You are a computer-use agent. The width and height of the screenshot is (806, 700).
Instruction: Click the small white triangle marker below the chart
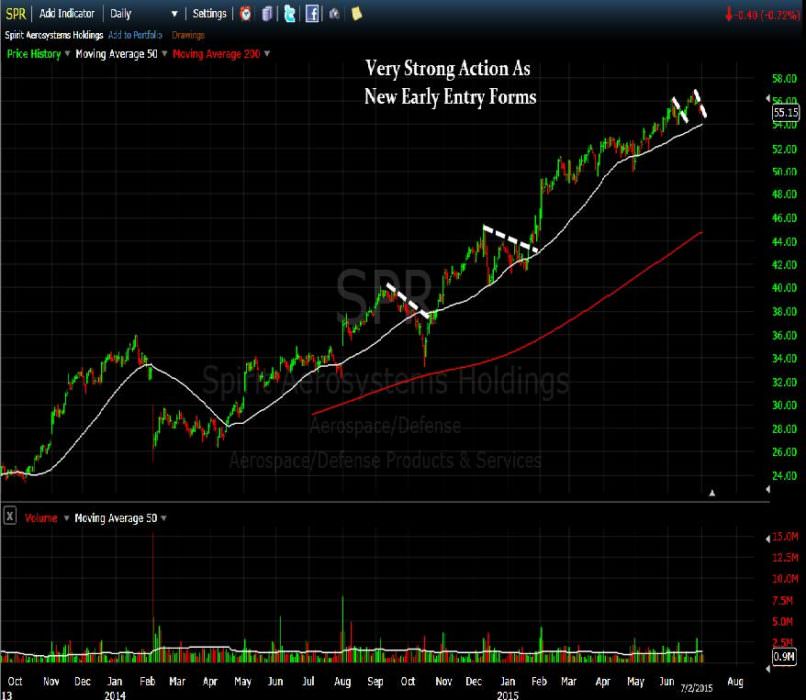coord(712,493)
